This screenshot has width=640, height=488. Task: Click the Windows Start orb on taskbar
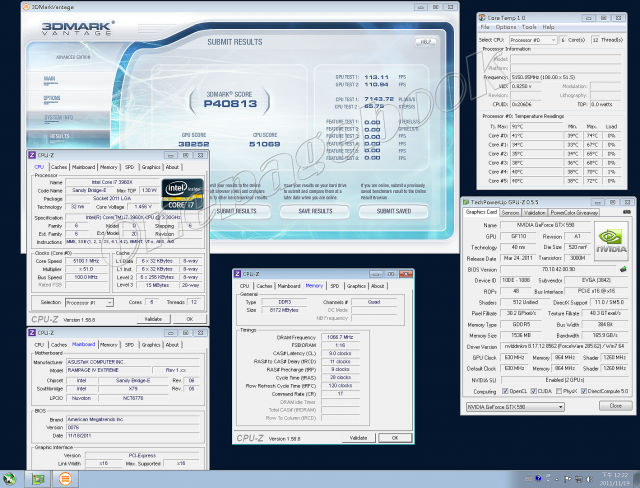9,479
